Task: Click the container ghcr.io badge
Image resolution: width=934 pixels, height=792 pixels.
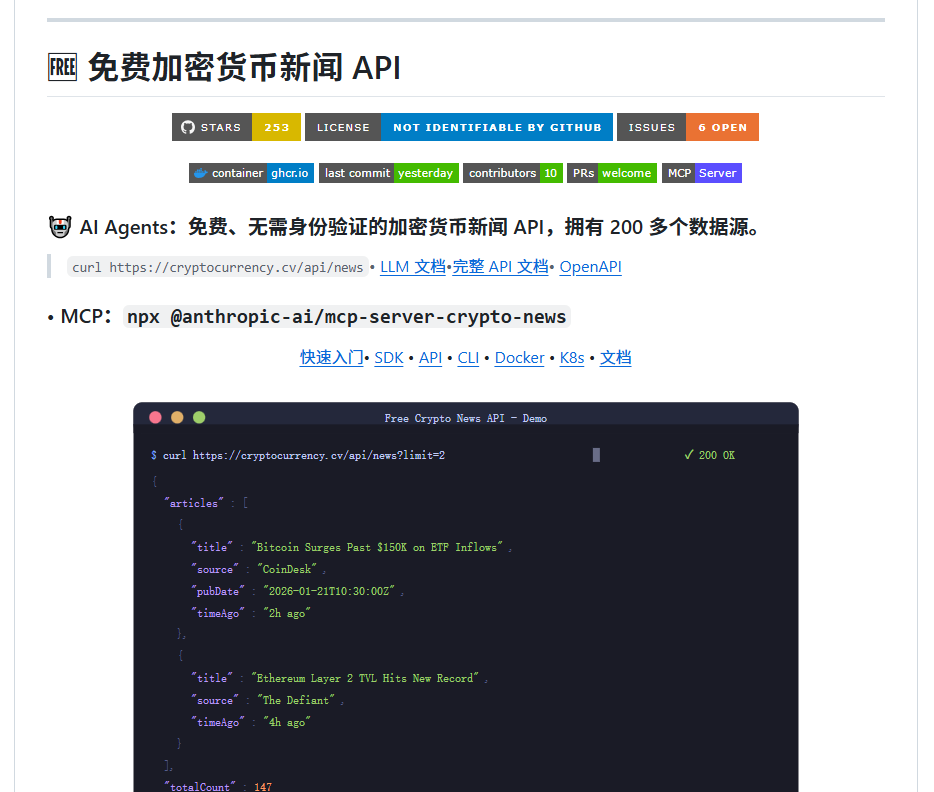Action: (x=251, y=173)
